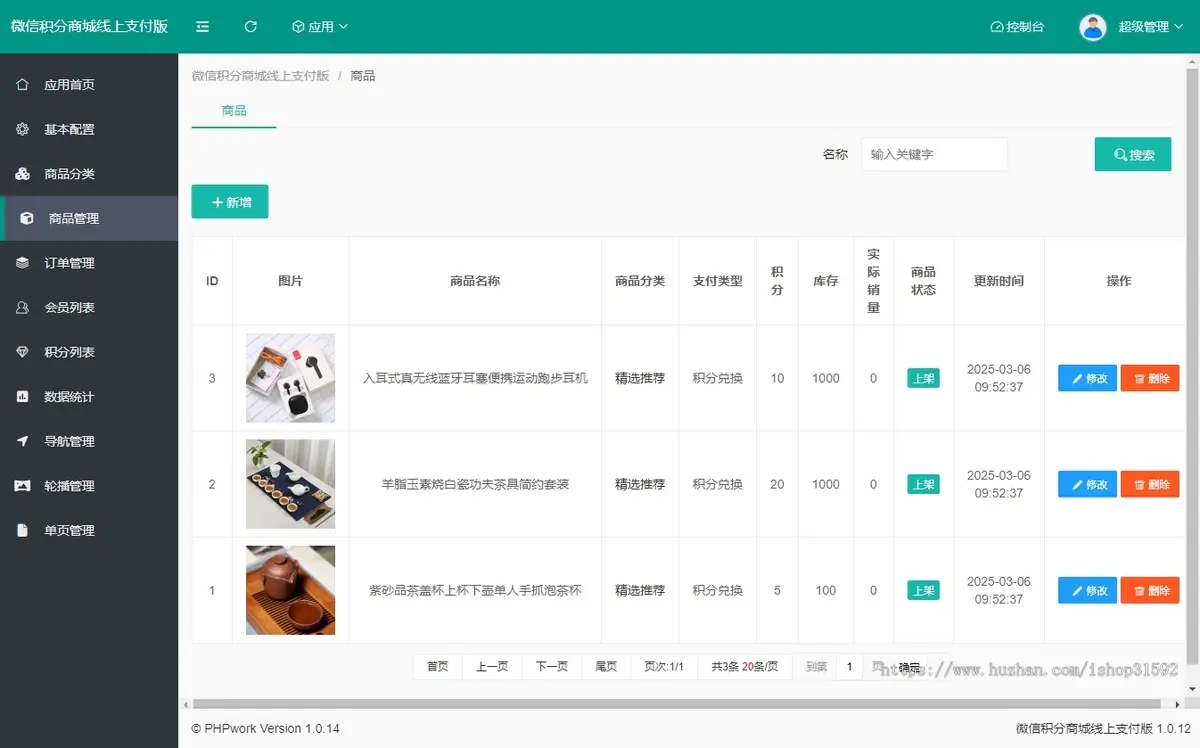
Task: Focus the 名称 keyword input field
Action: pyautogui.click(x=934, y=155)
